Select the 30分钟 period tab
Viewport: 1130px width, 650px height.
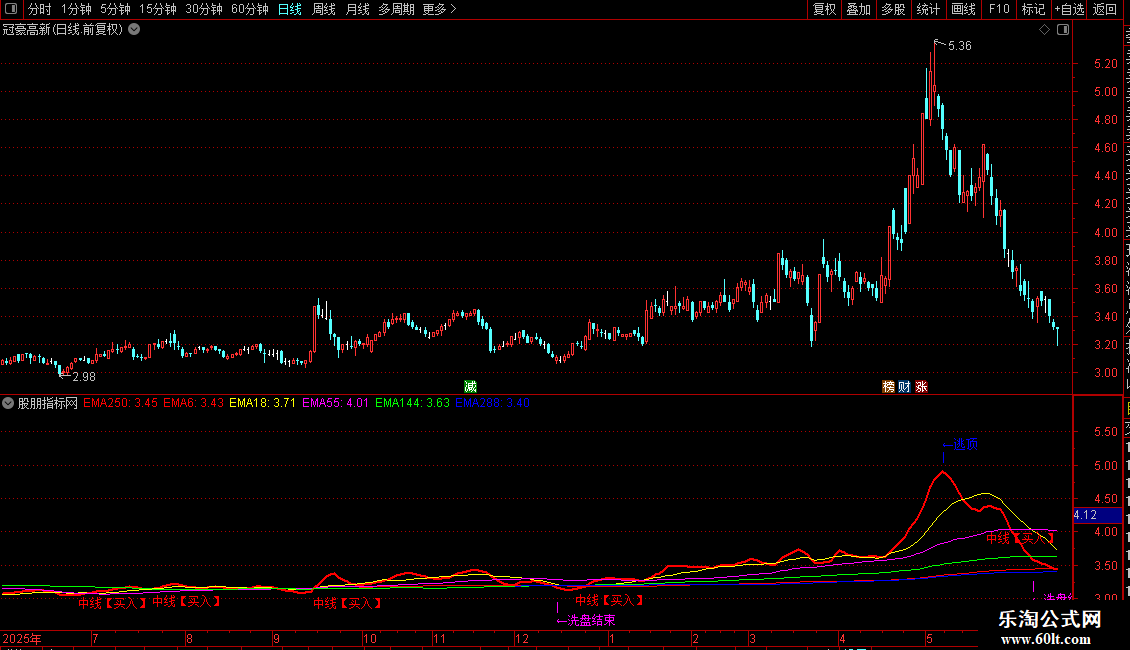[203, 9]
